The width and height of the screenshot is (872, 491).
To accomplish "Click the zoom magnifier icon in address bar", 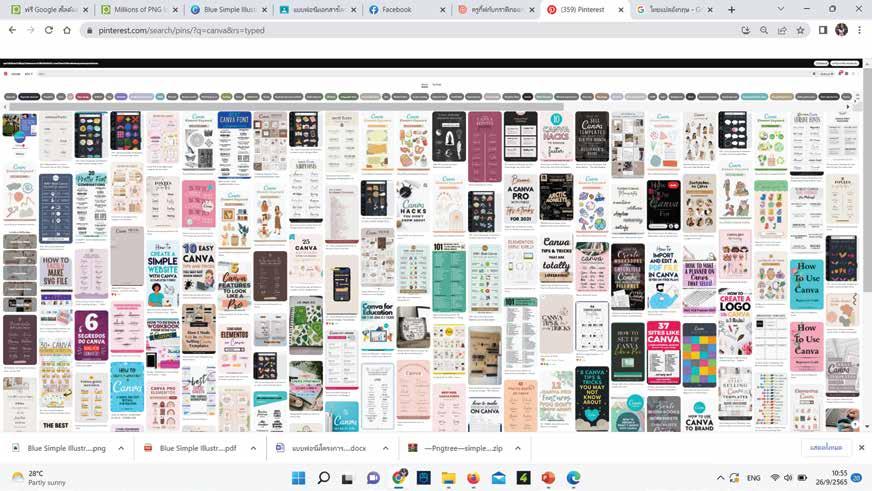I will pos(764,31).
